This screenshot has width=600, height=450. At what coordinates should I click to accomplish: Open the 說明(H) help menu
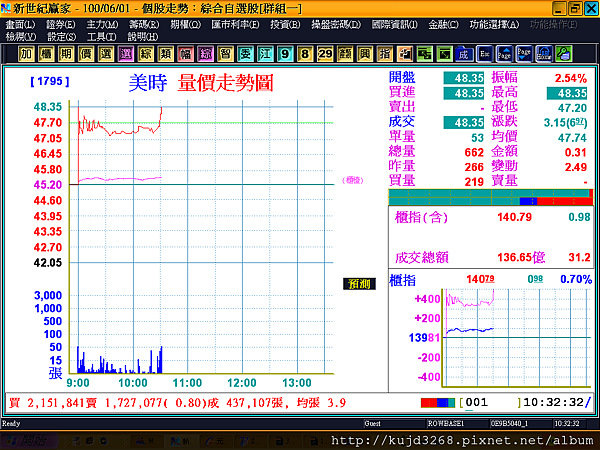(142, 37)
